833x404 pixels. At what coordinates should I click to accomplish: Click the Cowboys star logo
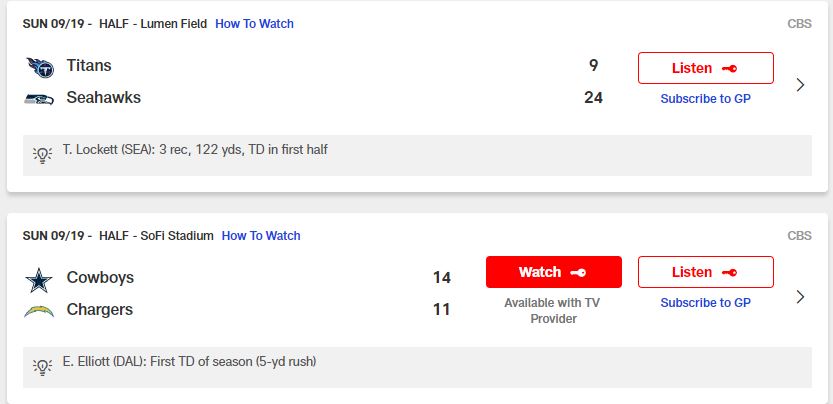point(39,280)
